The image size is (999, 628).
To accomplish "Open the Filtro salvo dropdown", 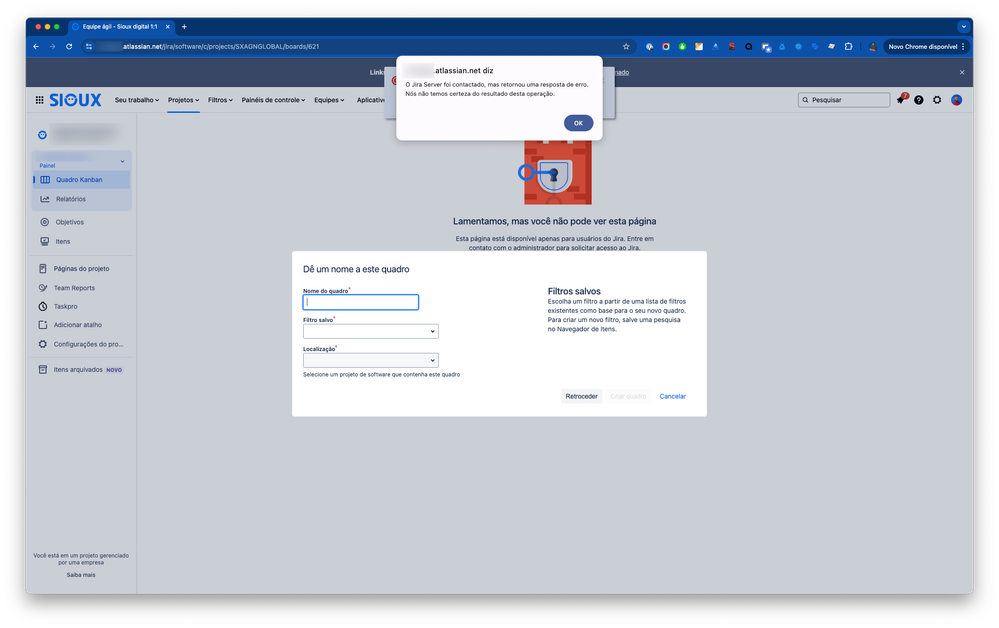I will point(371,331).
